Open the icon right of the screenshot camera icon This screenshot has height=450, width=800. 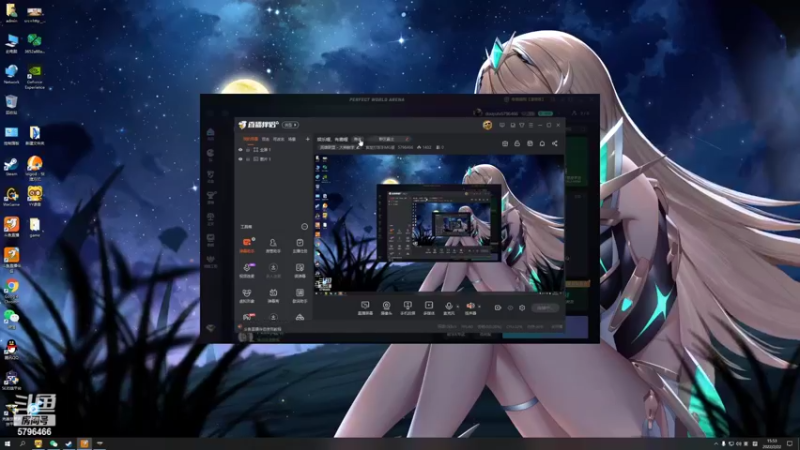coord(517,143)
